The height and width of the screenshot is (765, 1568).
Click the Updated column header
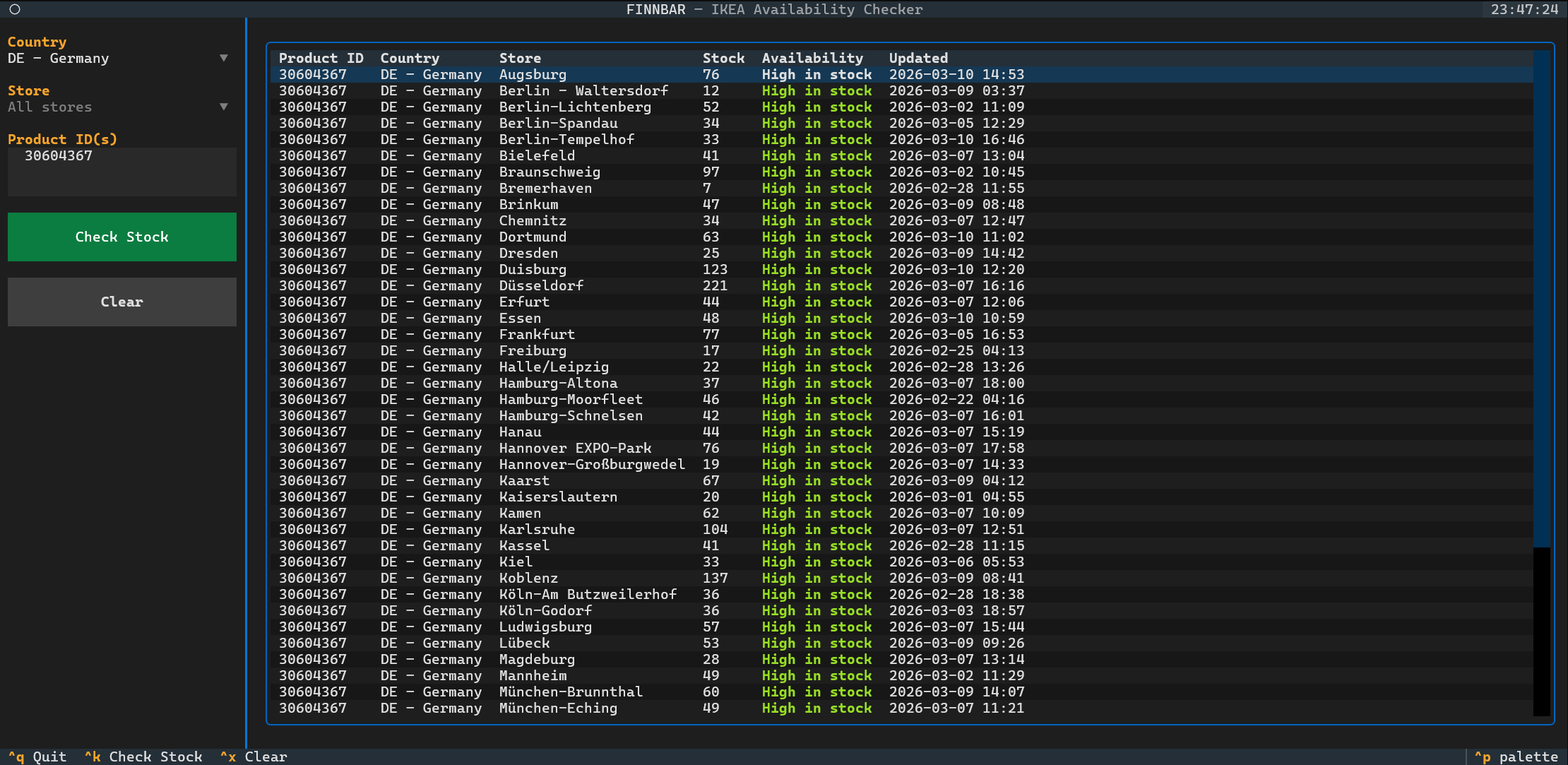pyautogui.click(x=918, y=58)
